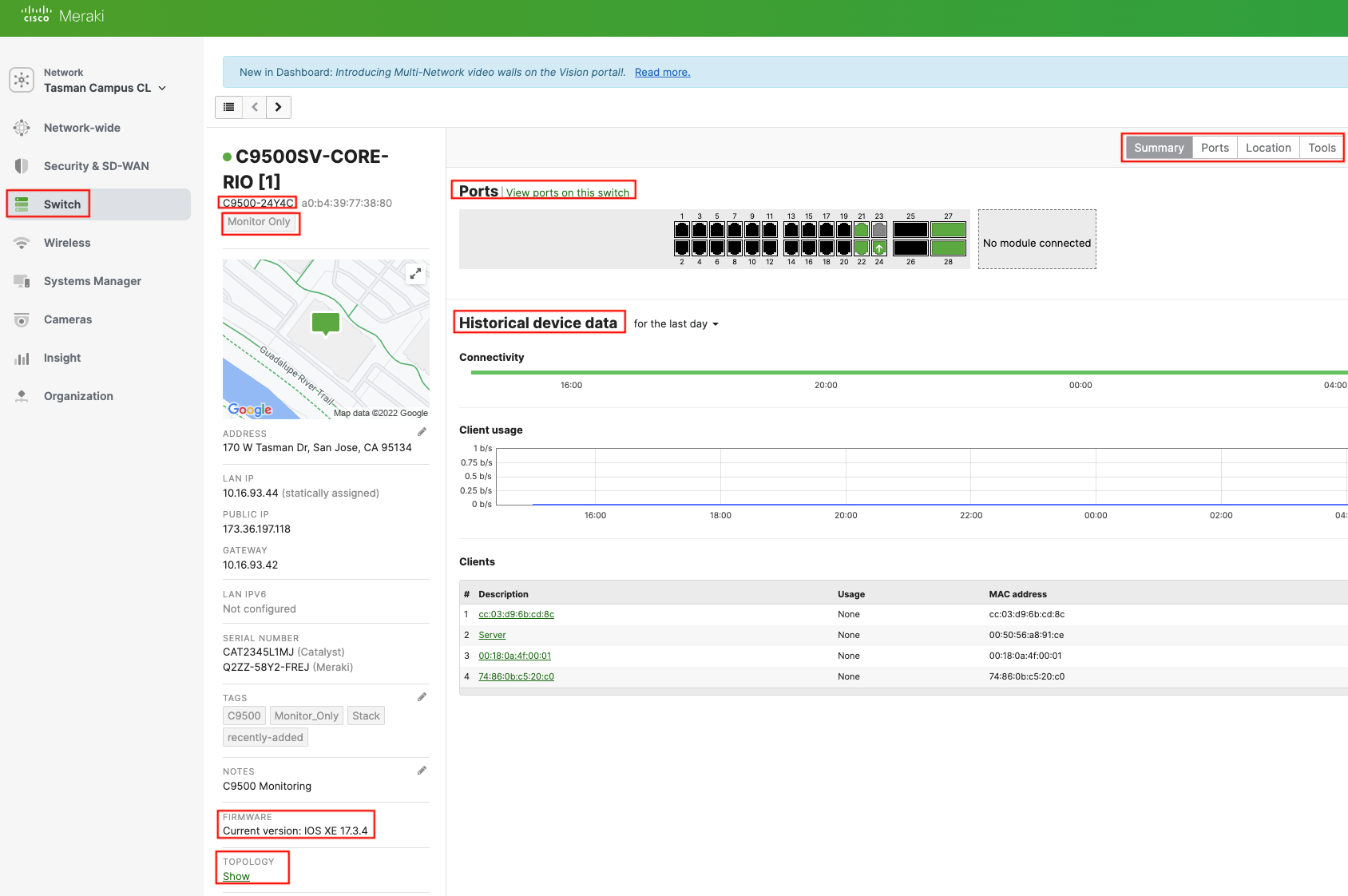Click the green device marker on map
Image resolution: width=1348 pixels, height=896 pixels.
(326, 323)
